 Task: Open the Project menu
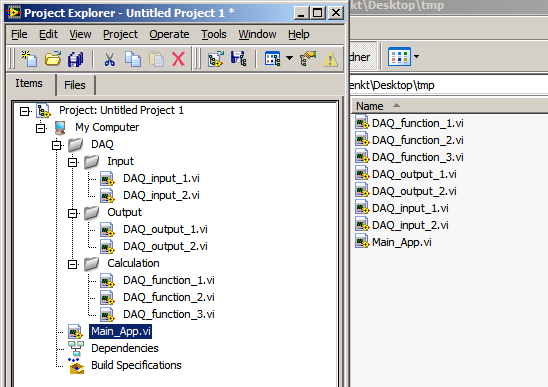[120, 34]
